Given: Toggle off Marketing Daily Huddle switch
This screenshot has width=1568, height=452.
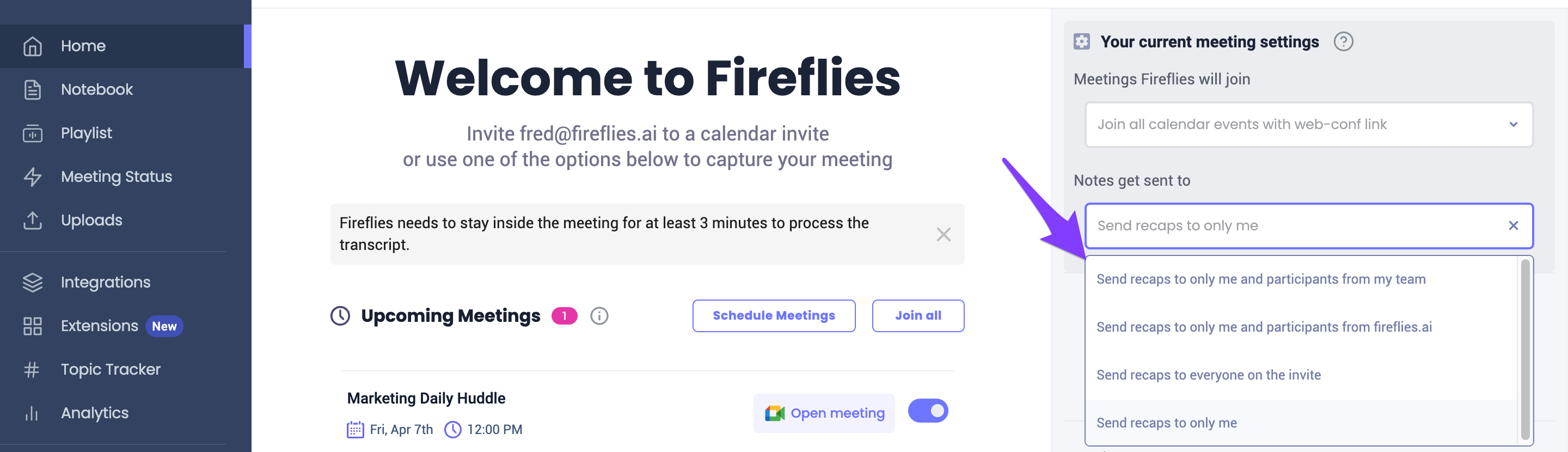Looking at the screenshot, I should click(x=928, y=411).
